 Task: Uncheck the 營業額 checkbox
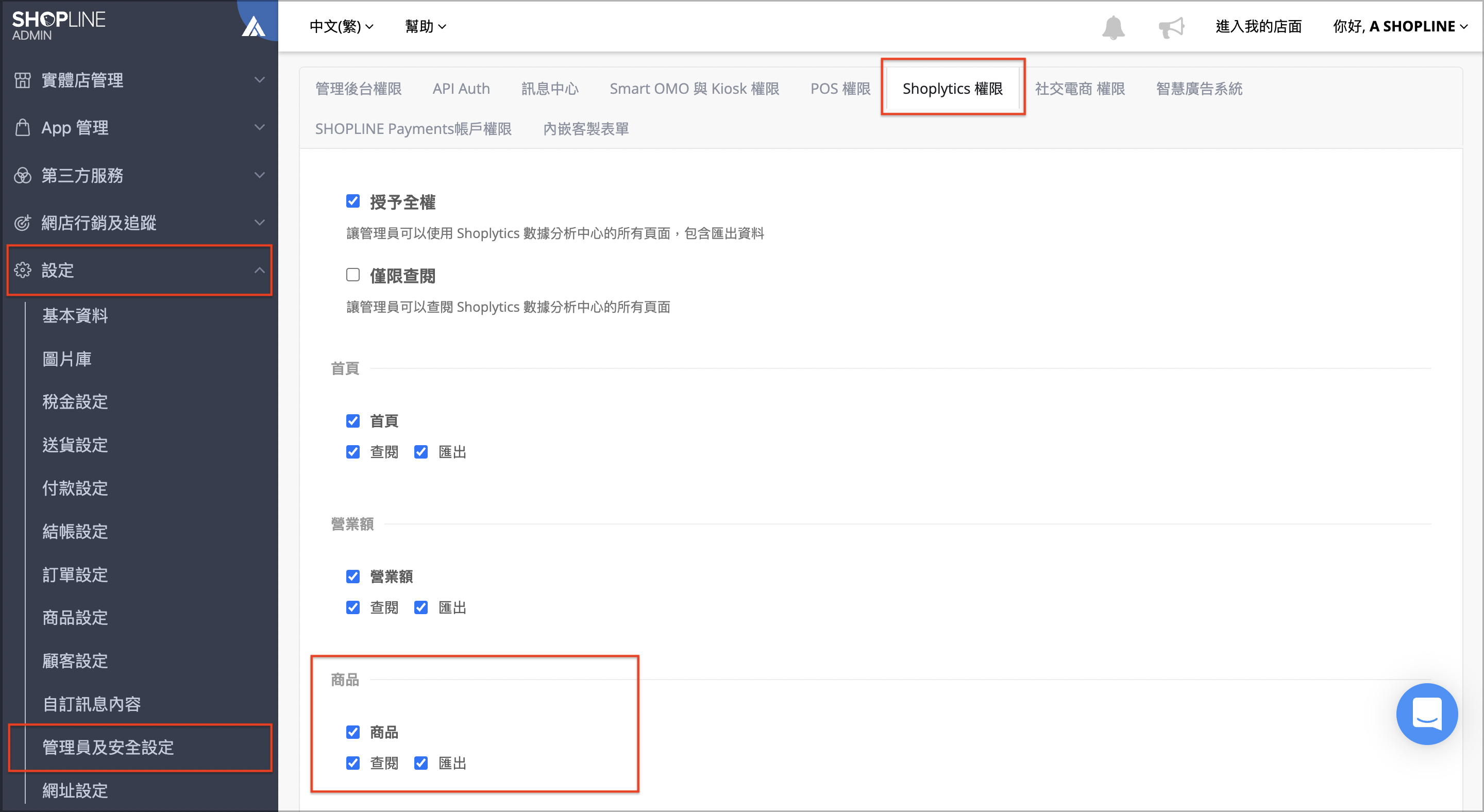pyautogui.click(x=353, y=577)
